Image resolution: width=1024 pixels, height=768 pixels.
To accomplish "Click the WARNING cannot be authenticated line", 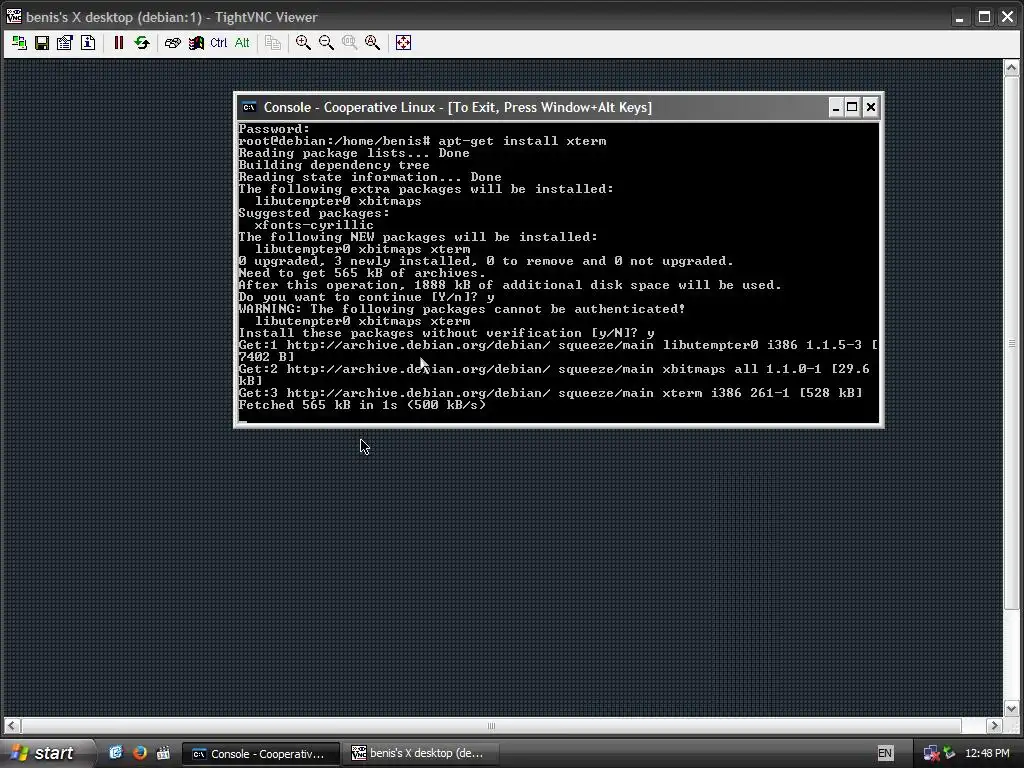I will click(x=462, y=309).
